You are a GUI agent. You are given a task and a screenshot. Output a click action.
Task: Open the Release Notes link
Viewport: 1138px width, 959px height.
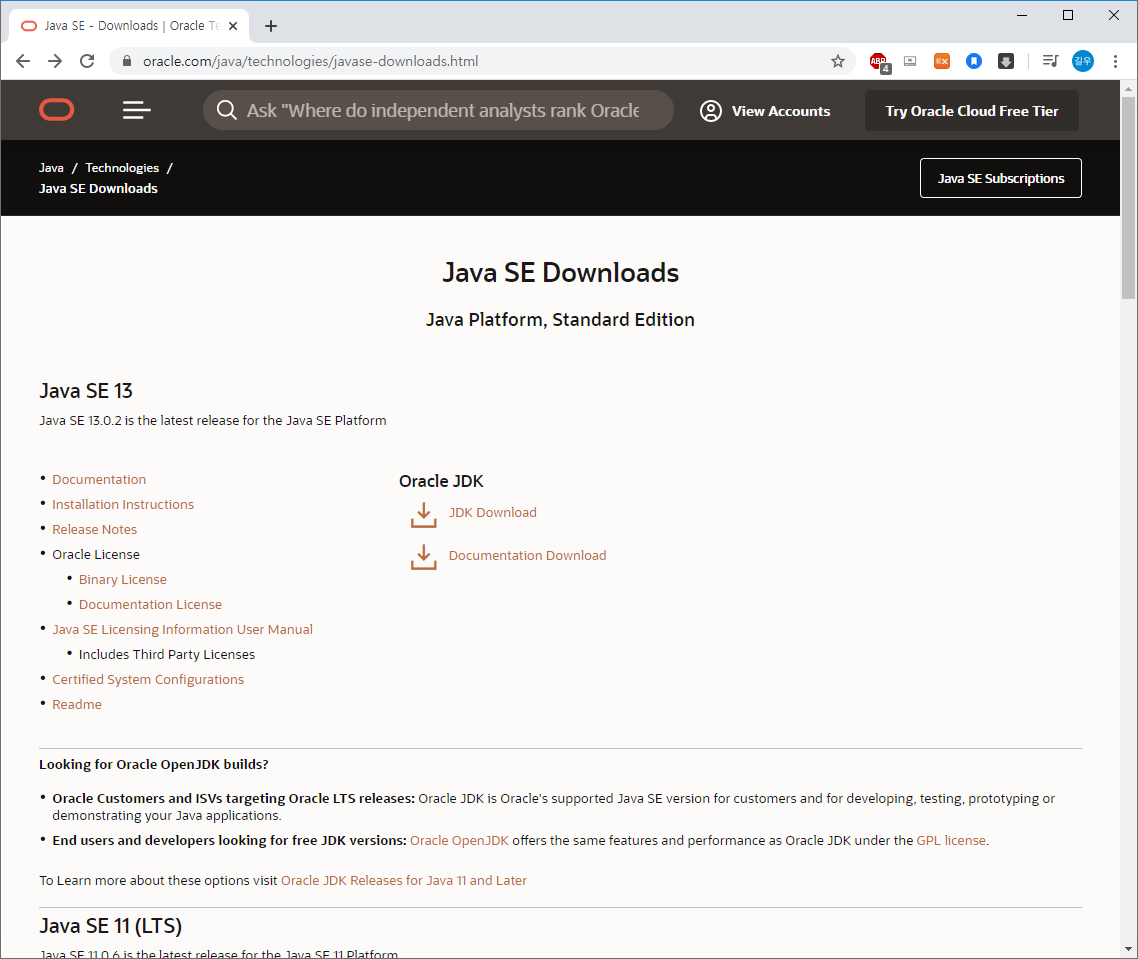pos(94,529)
